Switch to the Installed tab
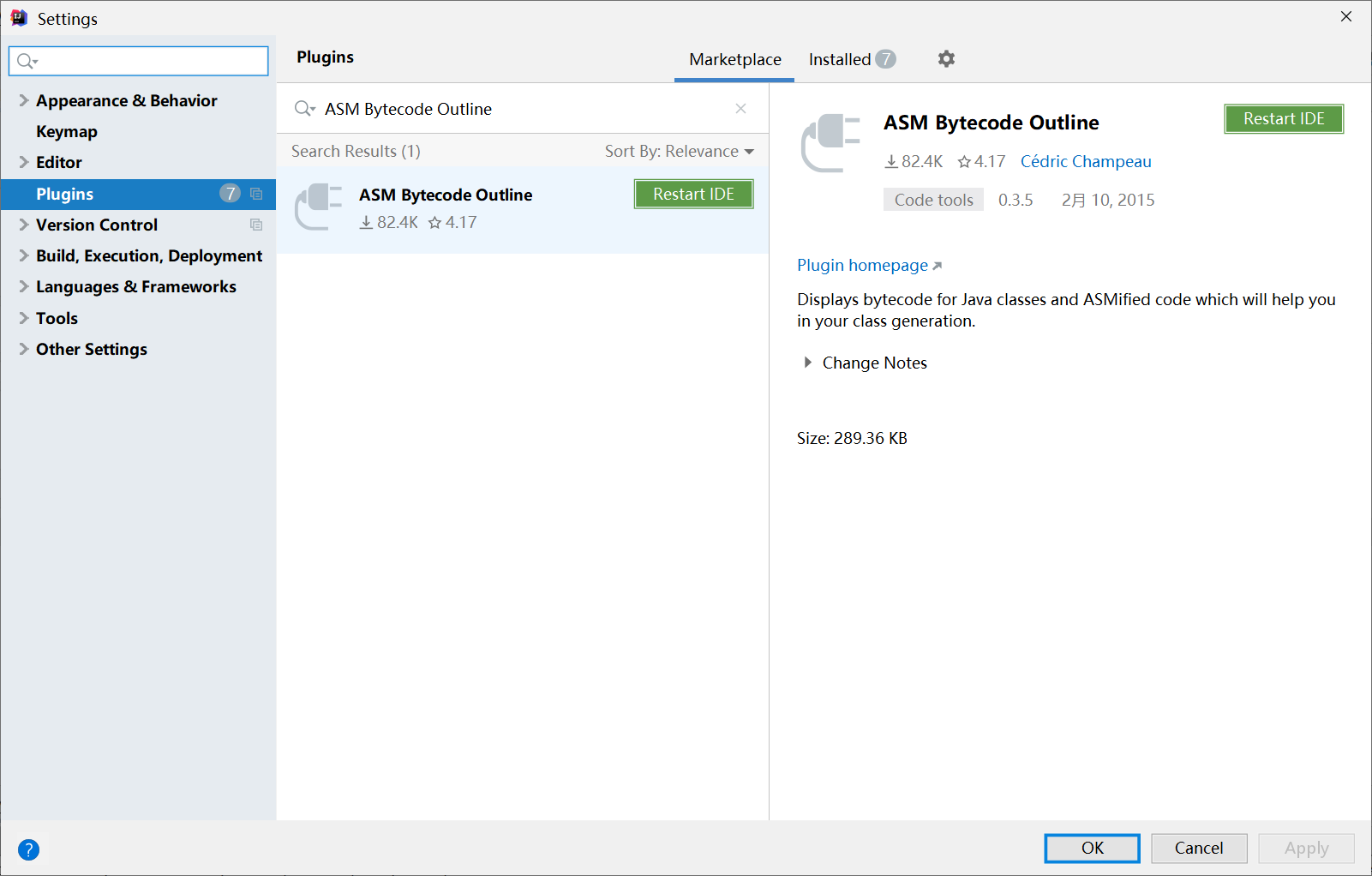1372x876 pixels. (852, 59)
